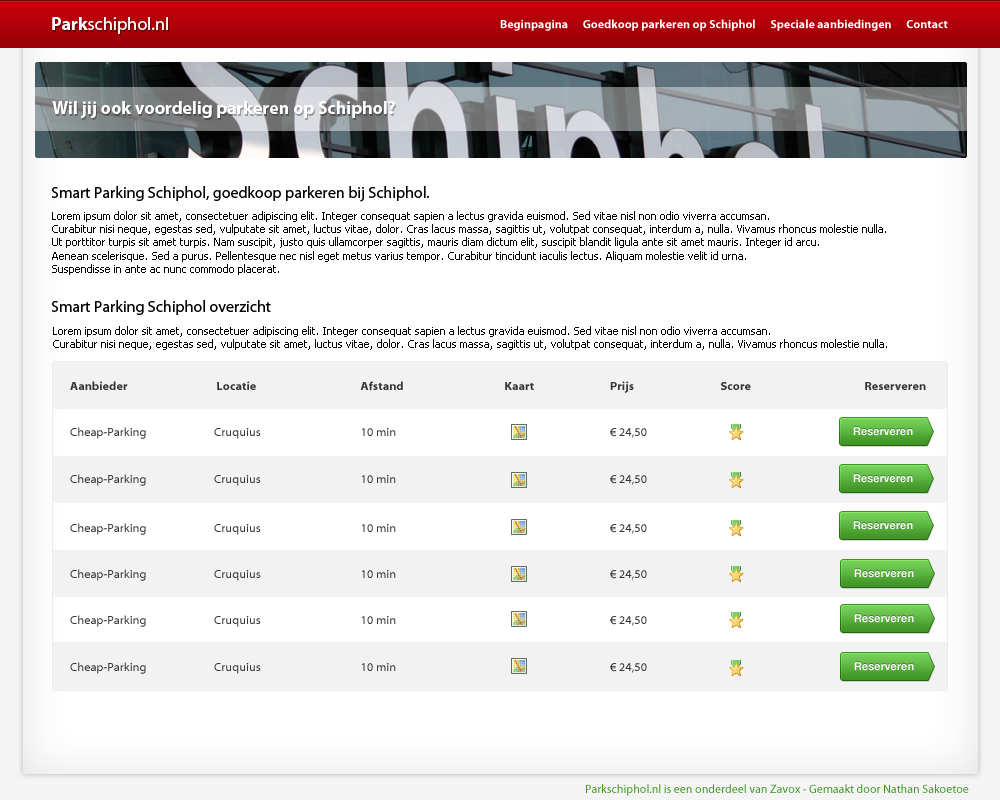Select 10 min in the third table row
Image resolution: width=1000 pixels, height=800 pixels.
click(378, 528)
